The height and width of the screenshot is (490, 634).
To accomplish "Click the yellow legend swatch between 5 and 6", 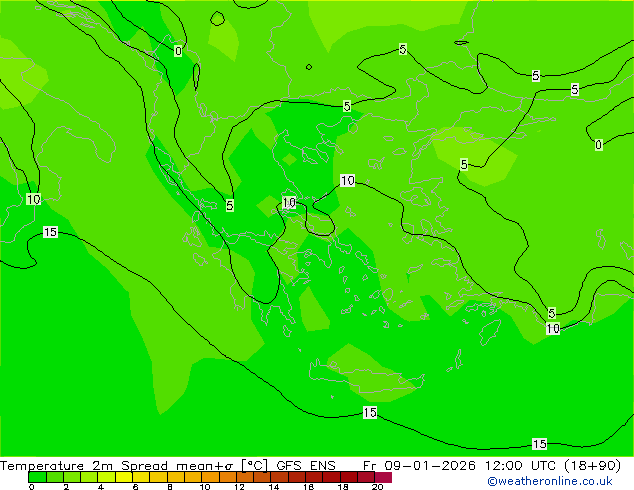I will (x=124, y=477).
